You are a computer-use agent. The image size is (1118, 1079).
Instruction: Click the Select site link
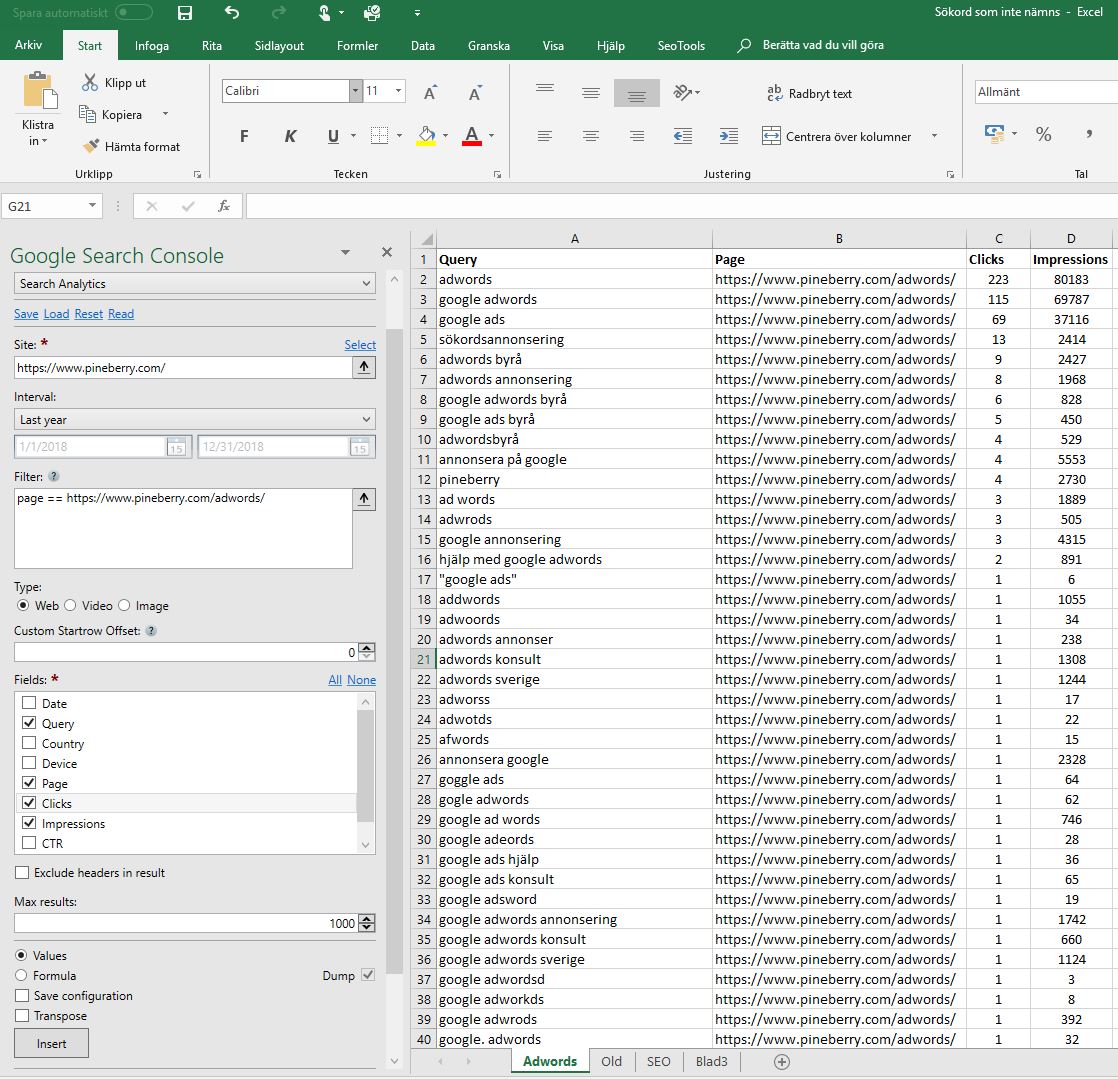pyautogui.click(x=360, y=344)
